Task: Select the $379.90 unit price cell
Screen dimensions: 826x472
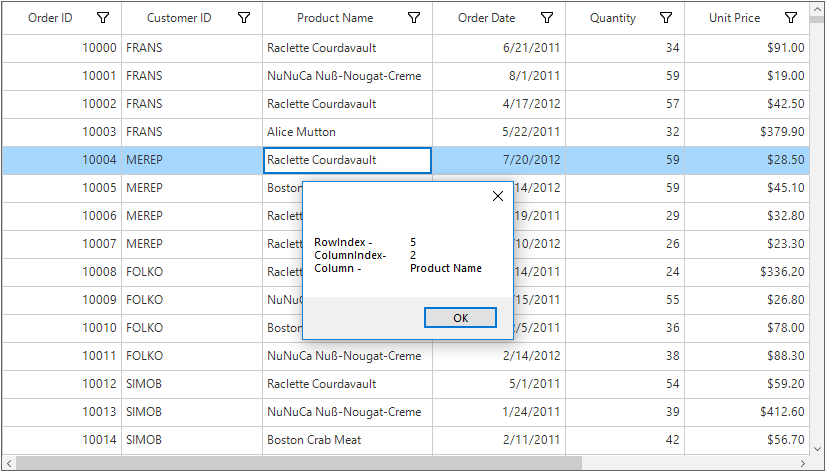Action: (x=747, y=132)
